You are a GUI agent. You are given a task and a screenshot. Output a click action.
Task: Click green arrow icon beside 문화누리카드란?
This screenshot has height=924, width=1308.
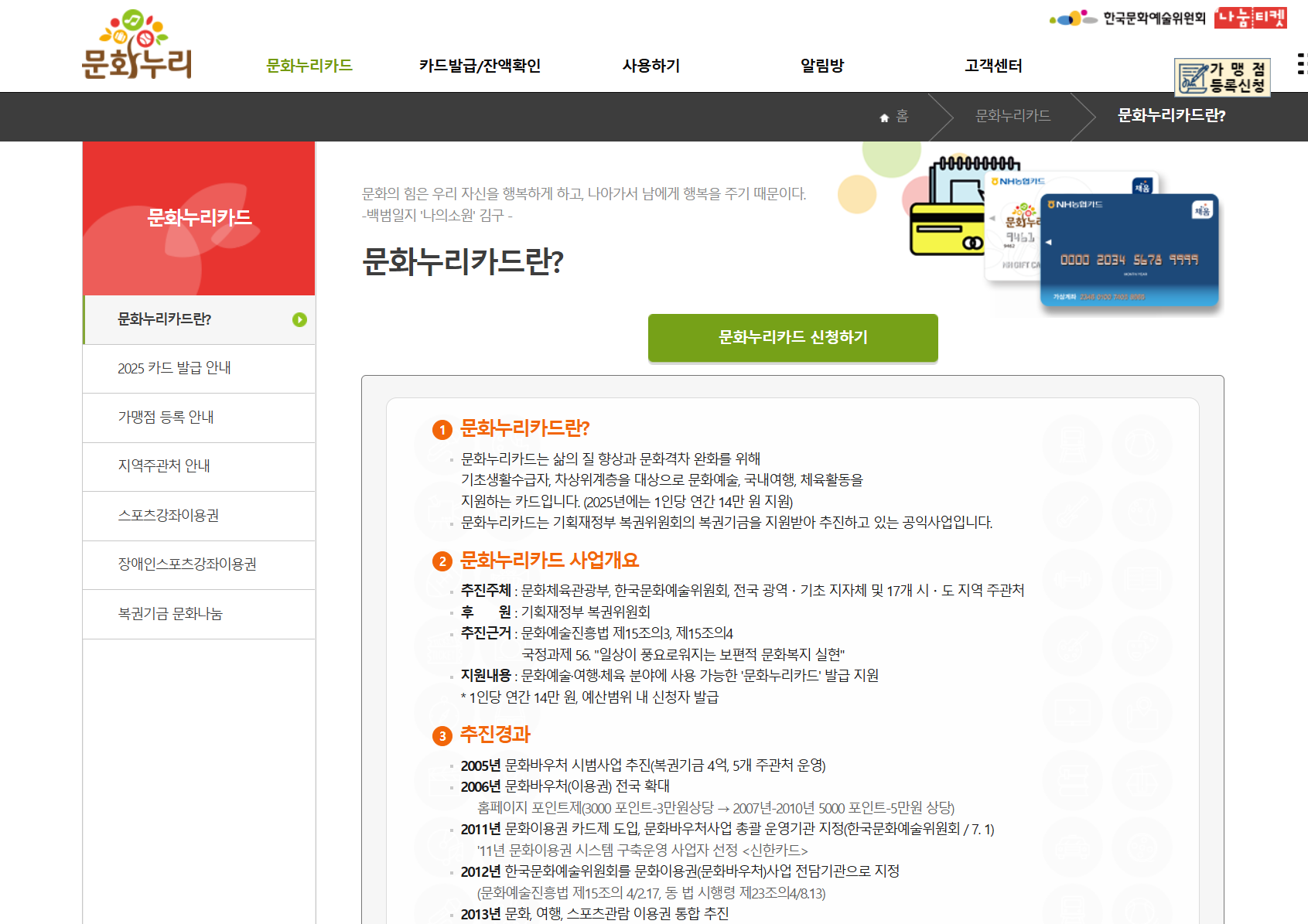[x=299, y=319]
